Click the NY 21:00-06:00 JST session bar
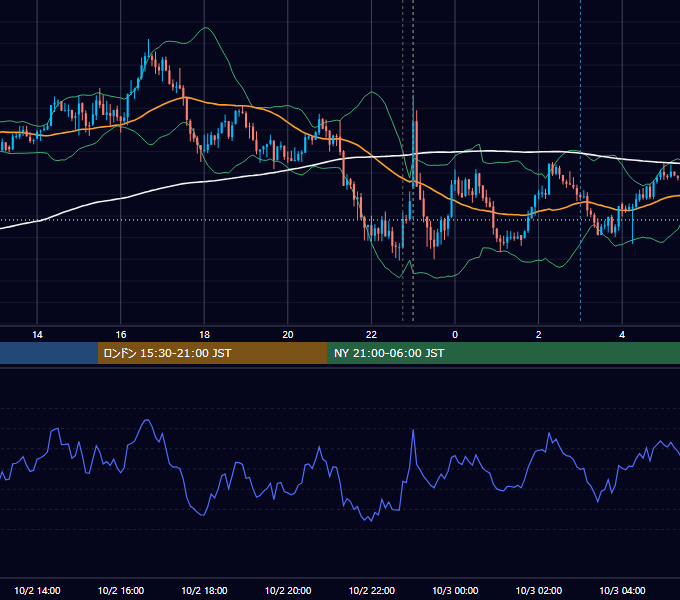 coord(503,353)
